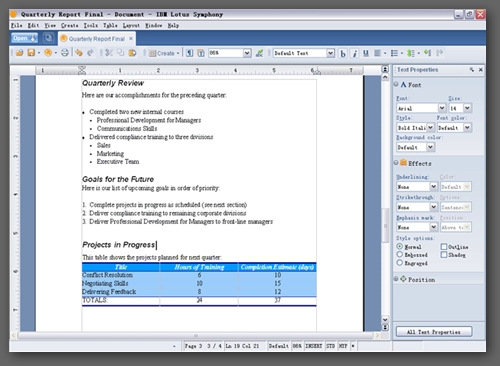Select the Engraved style option radio
The height and width of the screenshot is (366, 500).
(x=400, y=263)
